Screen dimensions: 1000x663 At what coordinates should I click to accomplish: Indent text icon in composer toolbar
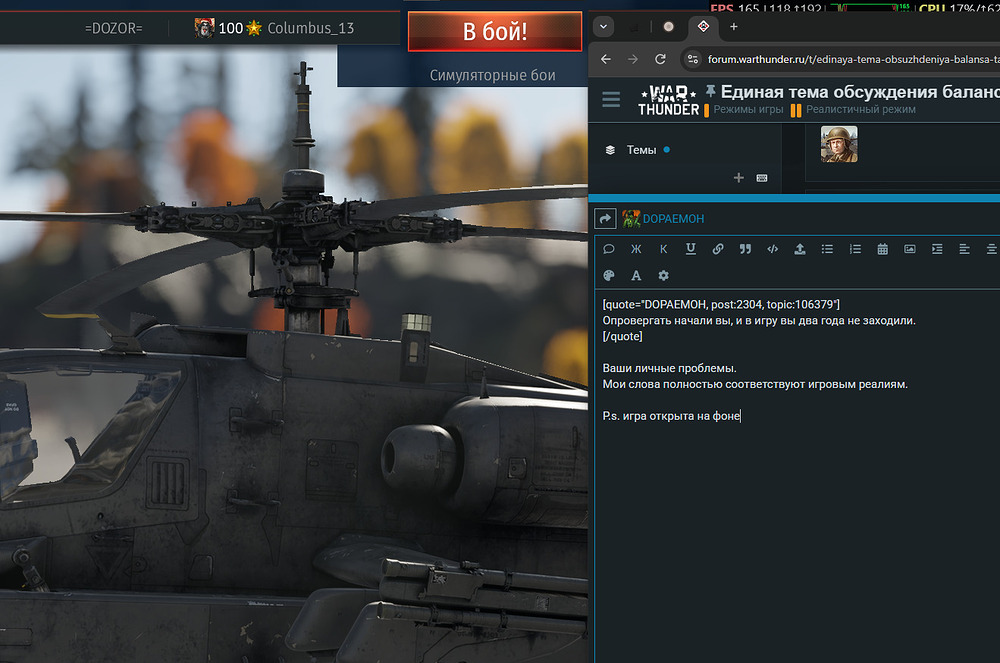tap(937, 249)
